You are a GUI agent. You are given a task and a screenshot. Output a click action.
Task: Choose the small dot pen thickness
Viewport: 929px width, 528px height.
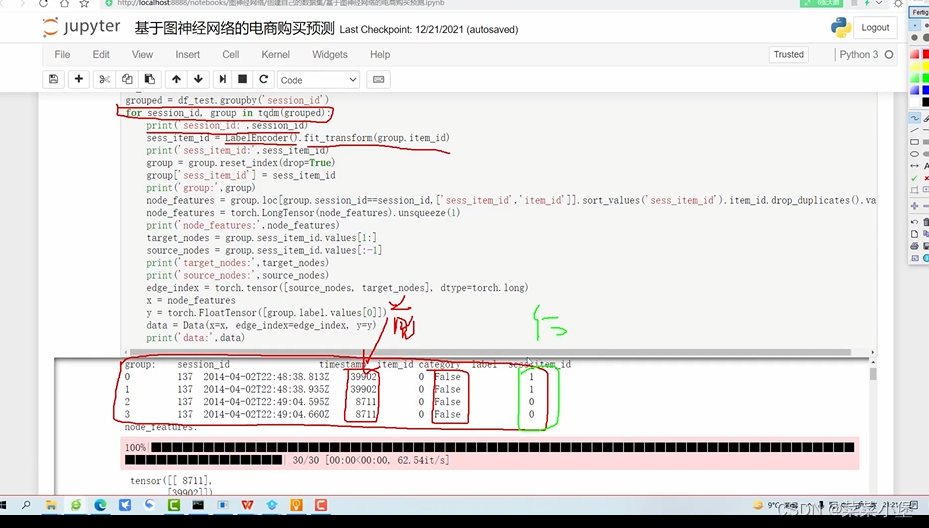click(915, 26)
